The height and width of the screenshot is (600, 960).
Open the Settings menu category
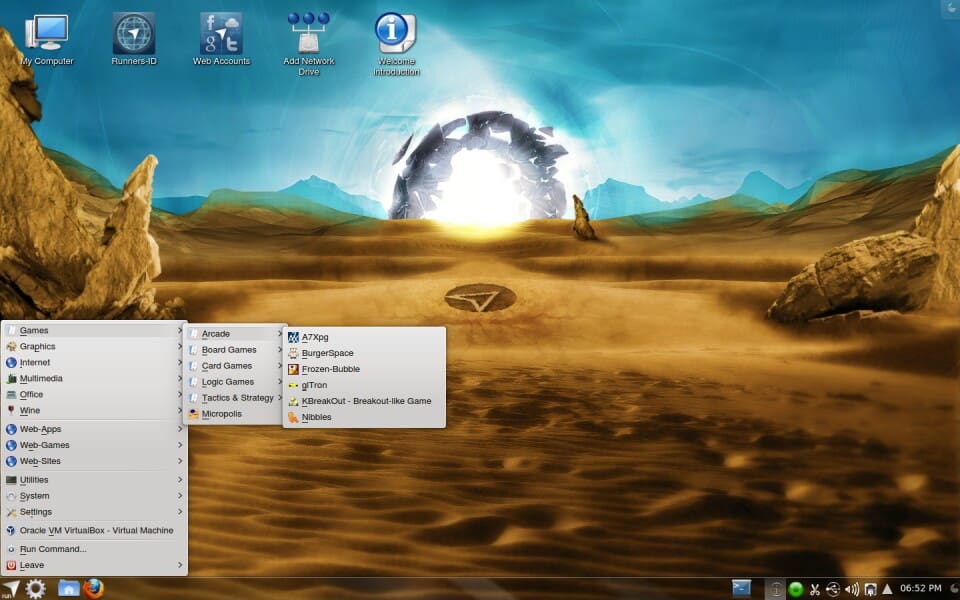pos(94,511)
